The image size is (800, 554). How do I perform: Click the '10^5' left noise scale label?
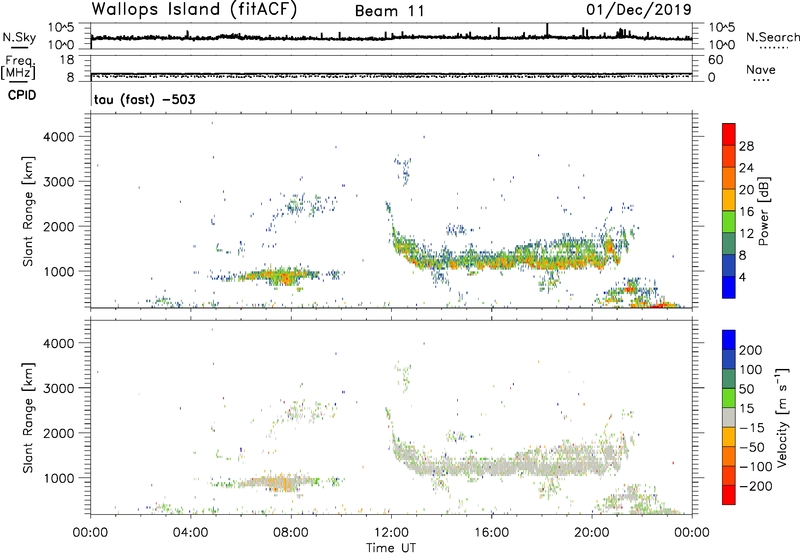pos(61,28)
